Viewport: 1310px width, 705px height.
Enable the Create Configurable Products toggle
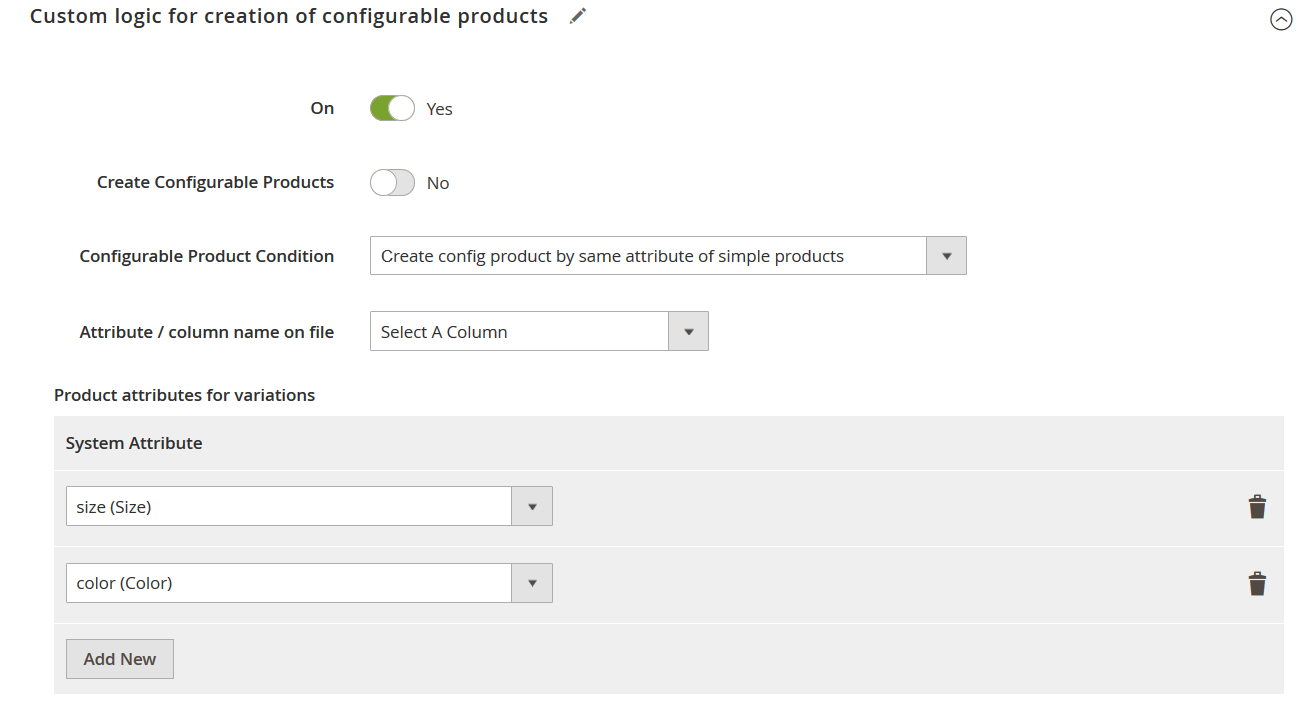click(392, 183)
